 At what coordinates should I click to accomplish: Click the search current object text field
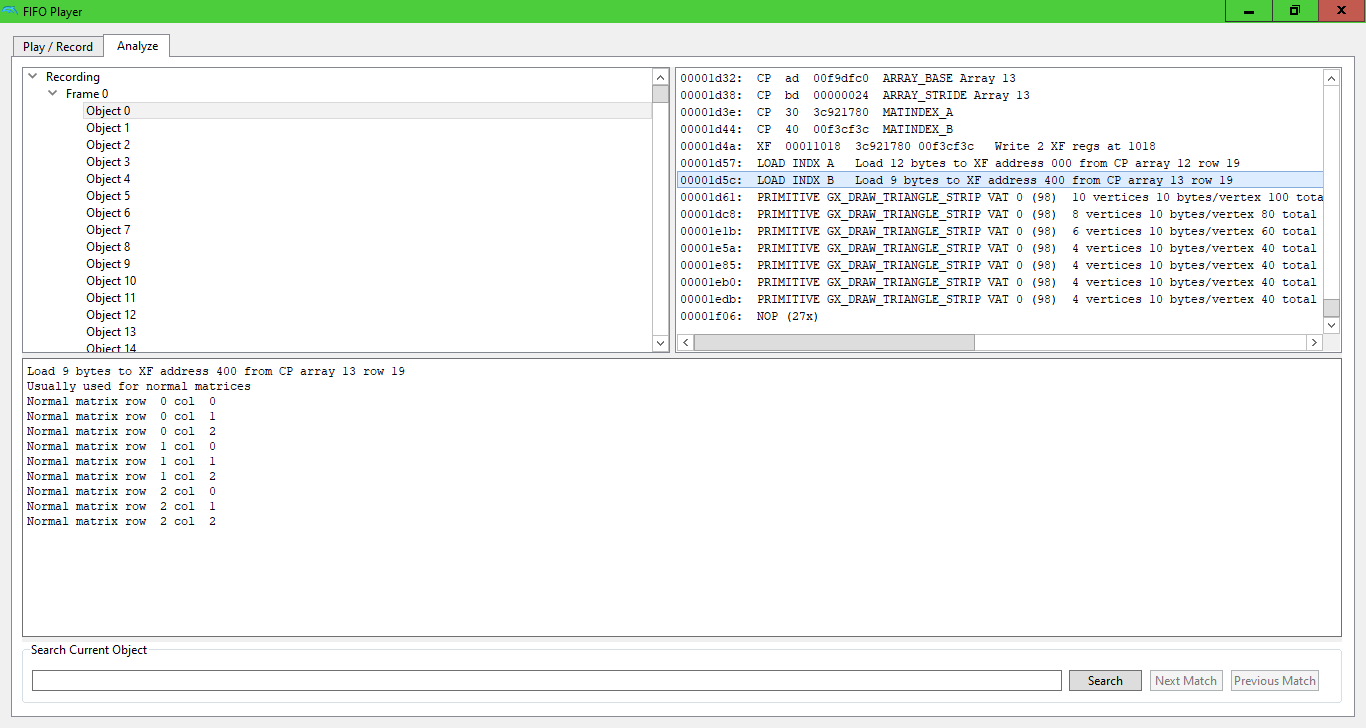click(x=546, y=680)
